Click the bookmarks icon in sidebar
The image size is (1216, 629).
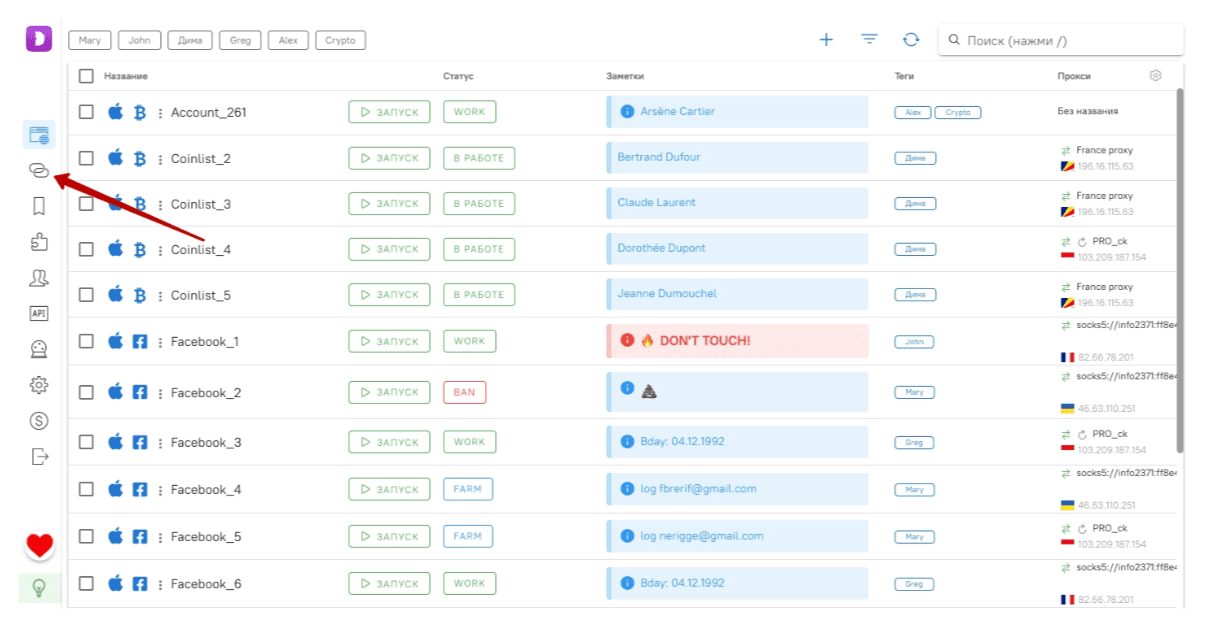point(39,206)
